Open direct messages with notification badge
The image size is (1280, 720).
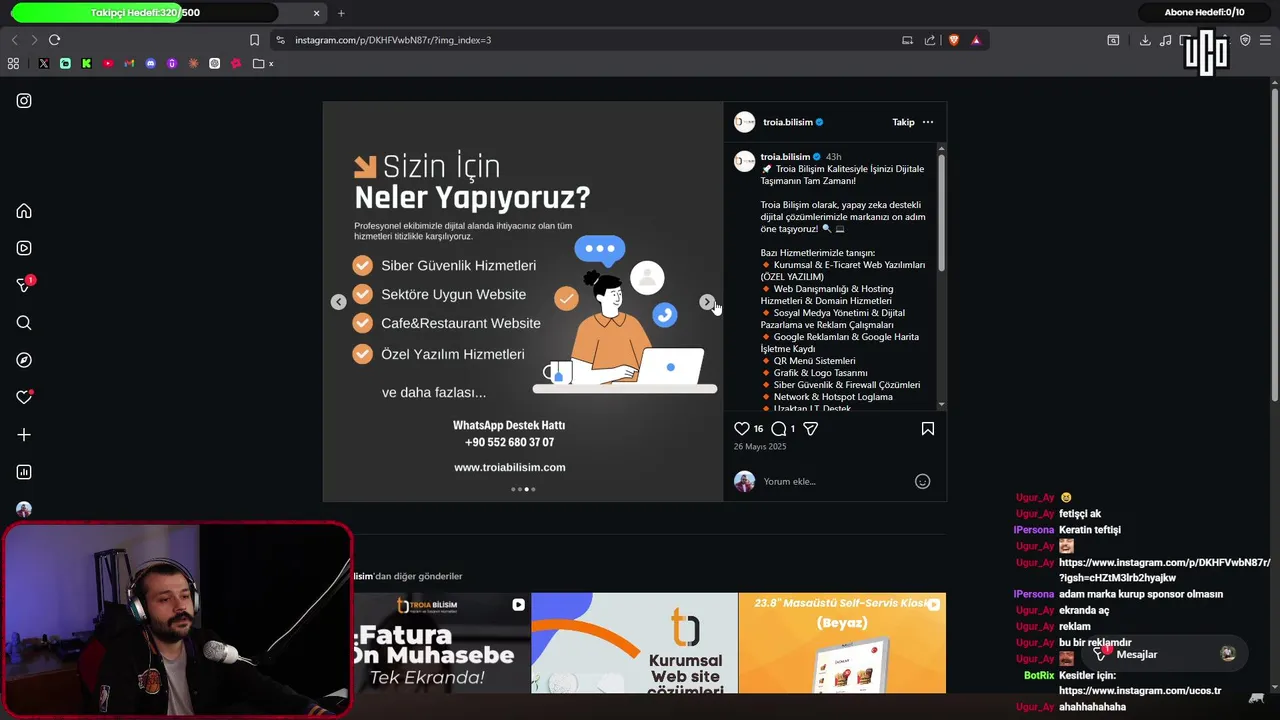coord(24,285)
